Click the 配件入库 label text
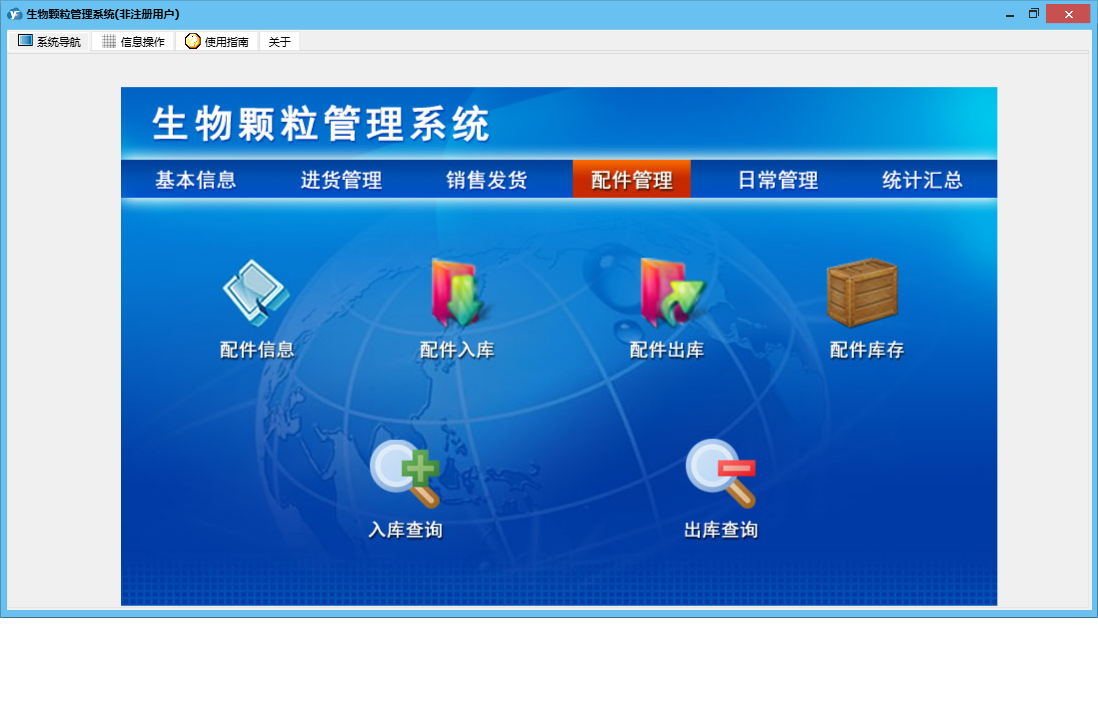 (457, 349)
